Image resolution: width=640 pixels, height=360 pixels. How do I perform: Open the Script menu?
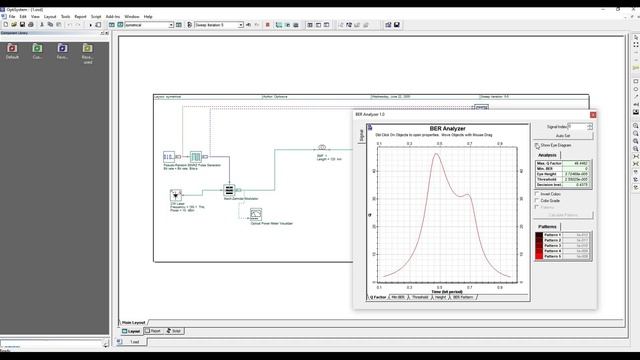tap(96, 17)
